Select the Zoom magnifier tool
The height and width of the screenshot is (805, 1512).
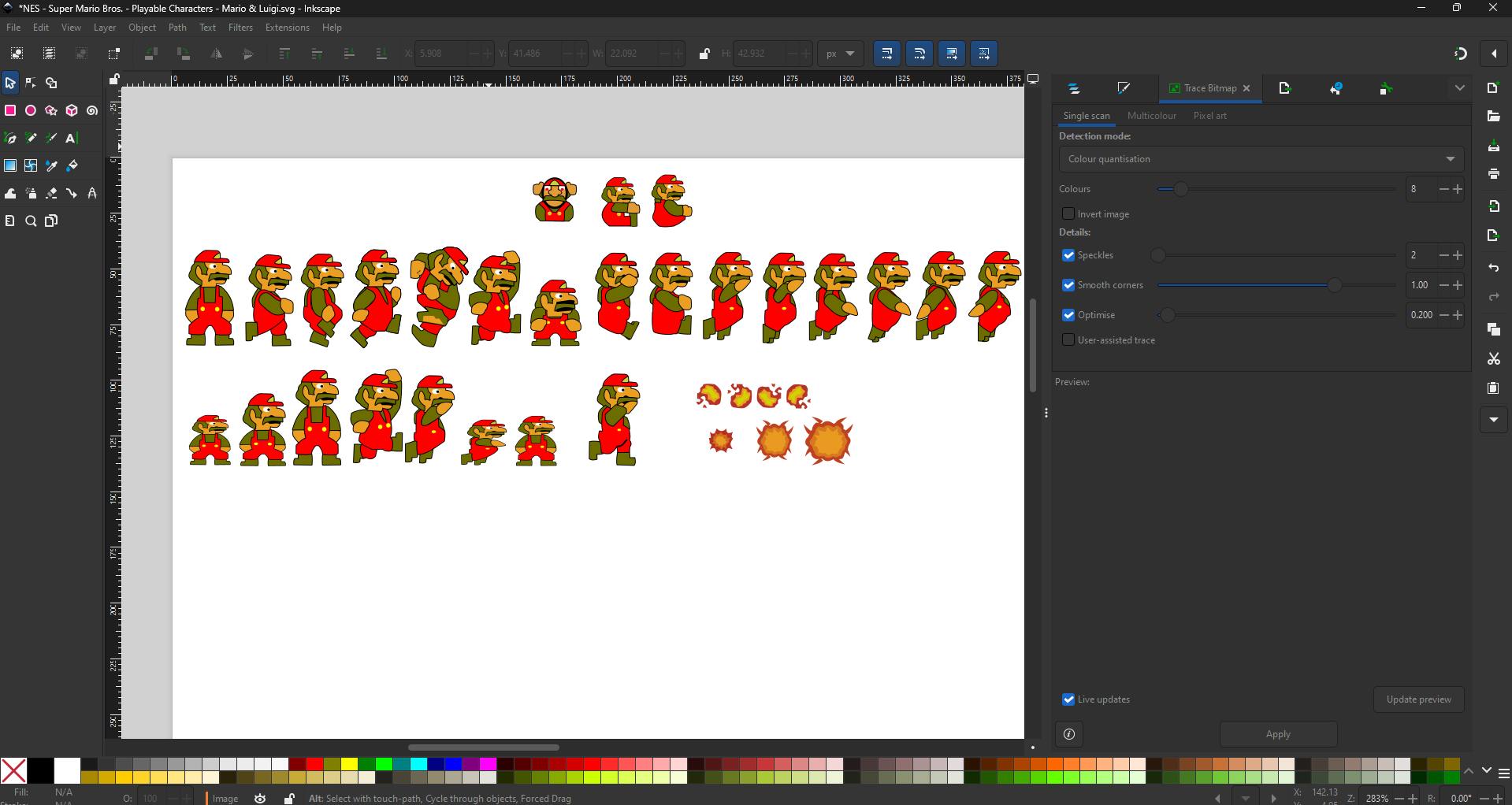31,221
